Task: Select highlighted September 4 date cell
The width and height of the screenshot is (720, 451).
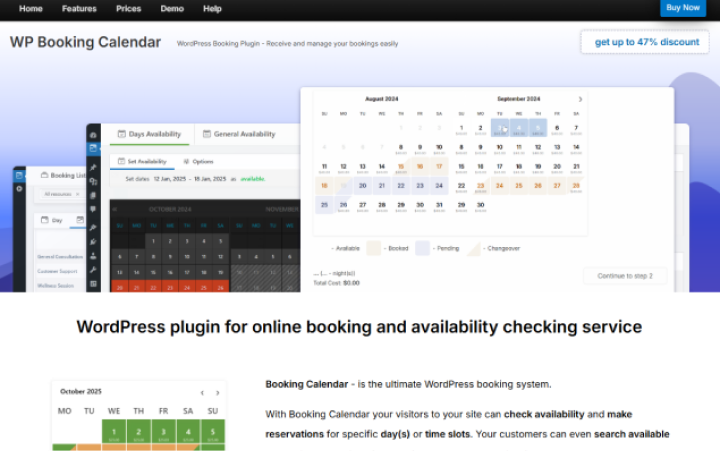Action: coord(519,129)
